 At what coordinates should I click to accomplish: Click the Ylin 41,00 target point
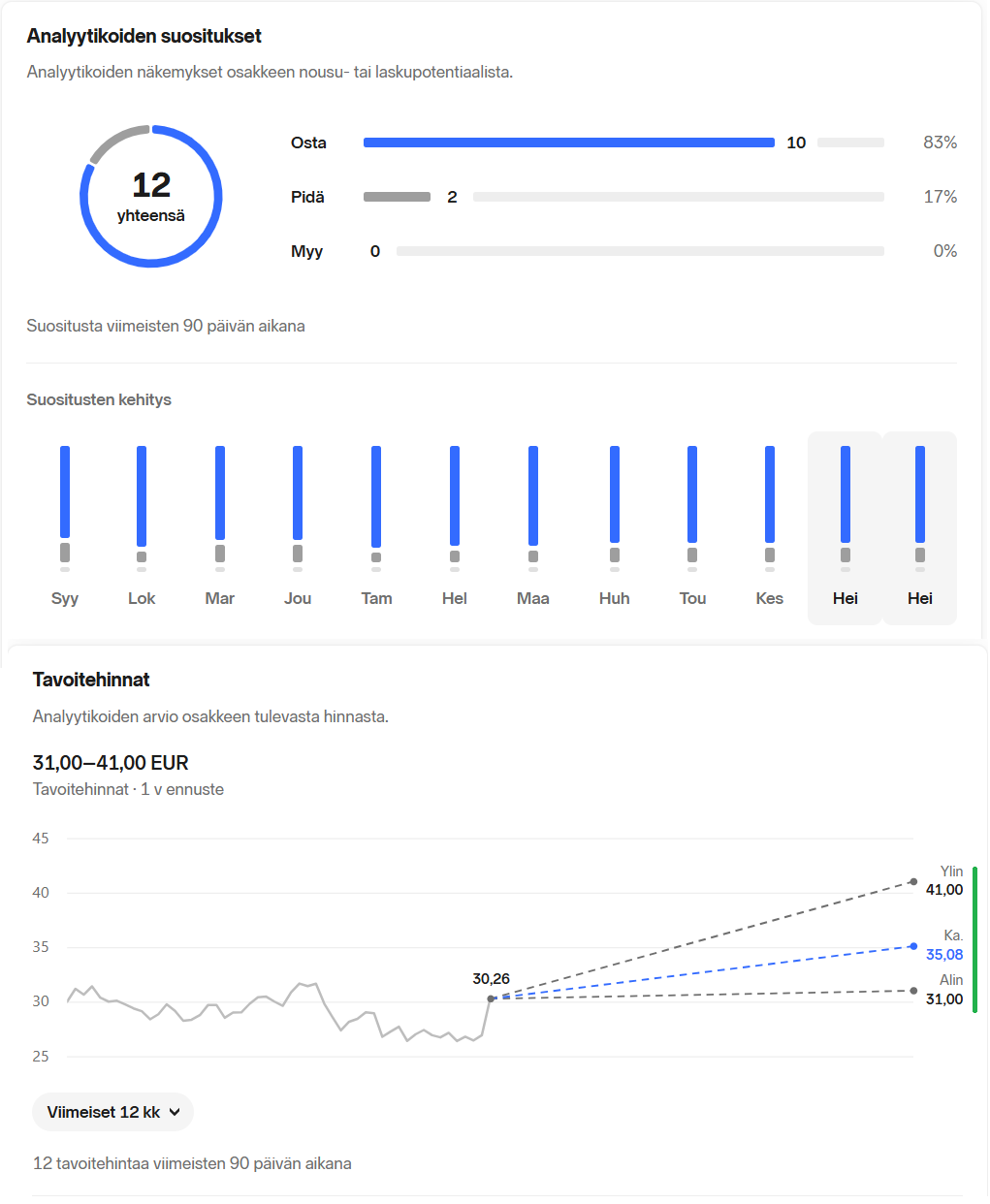point(913,881)
